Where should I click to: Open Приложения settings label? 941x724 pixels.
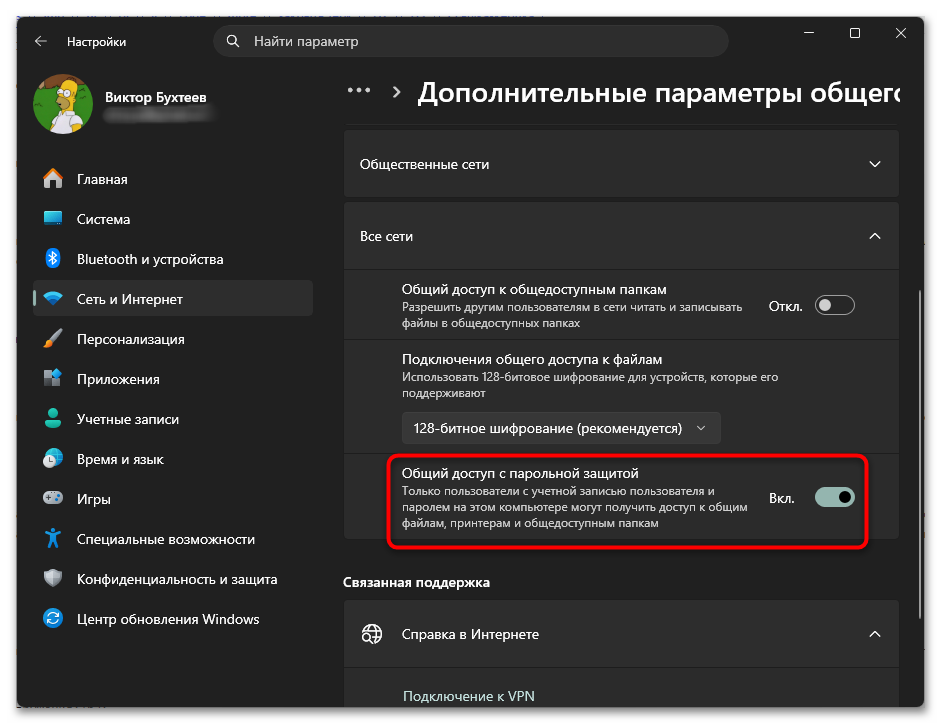[118, 379]
